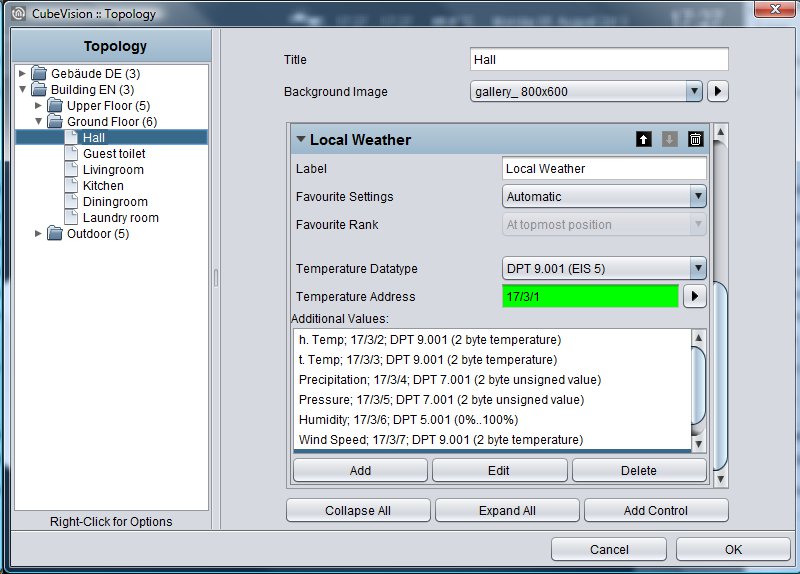Open background image browse arrow button

click(x=717, y=92)
